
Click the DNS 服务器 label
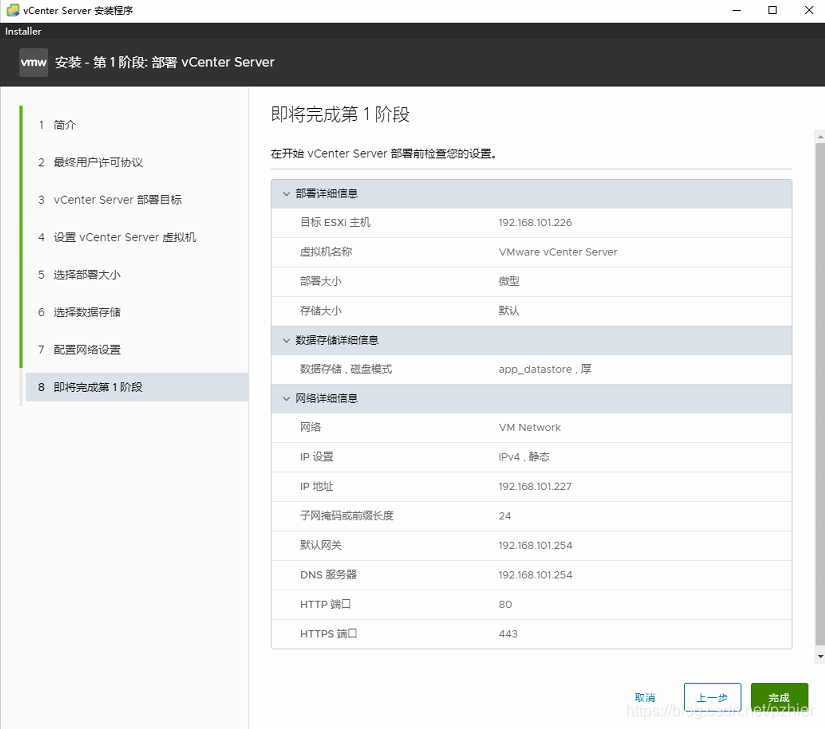[x=328, y=575]
